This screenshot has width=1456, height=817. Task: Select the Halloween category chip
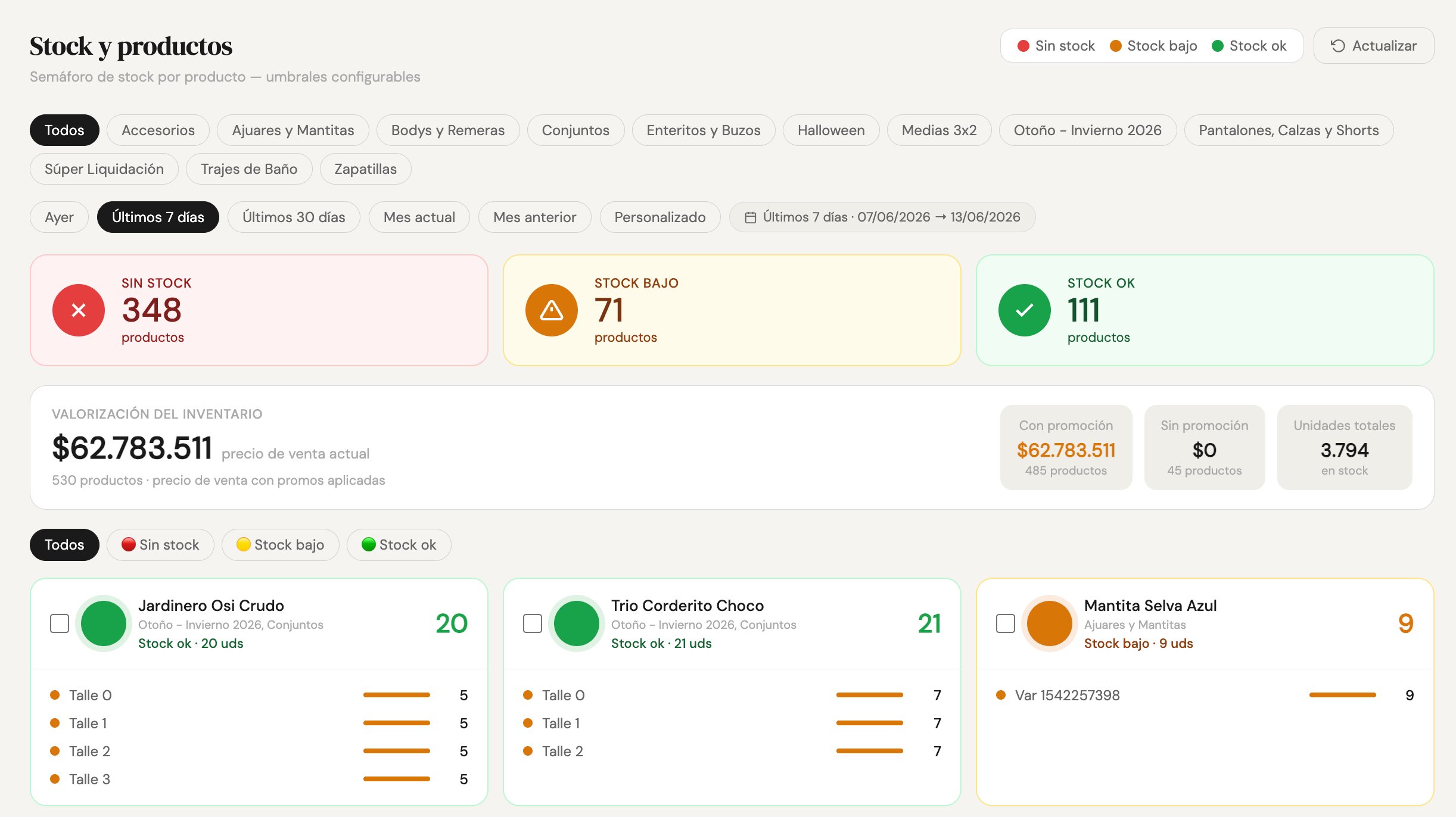pyautogui.click(x=831, y=130)
